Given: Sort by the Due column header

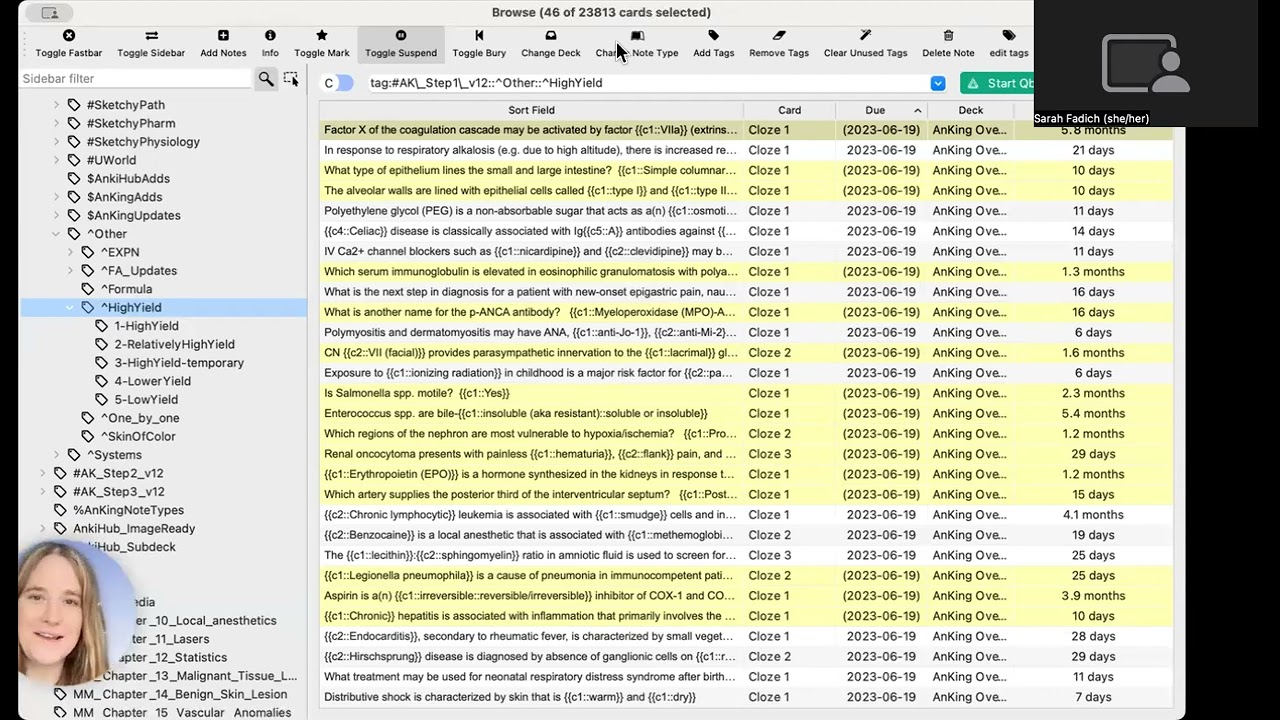Looking at the screenshot, I should [x=881, y=110].
